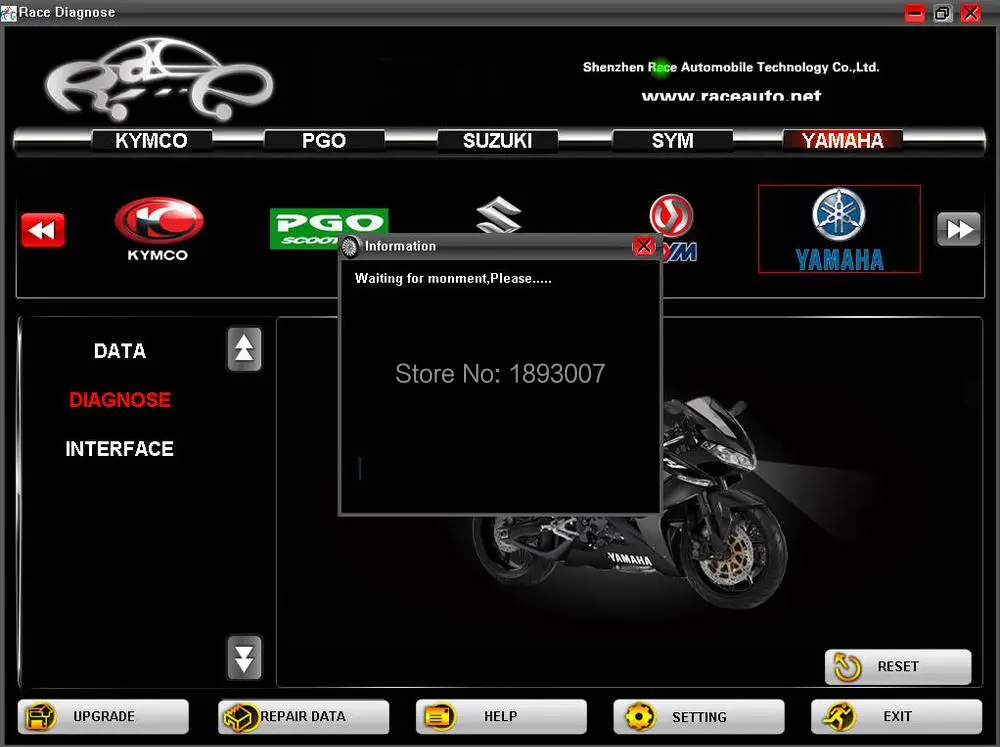Open the SETTING button
This screenshot has width=1000, height=747.
[x=699, y=716]
